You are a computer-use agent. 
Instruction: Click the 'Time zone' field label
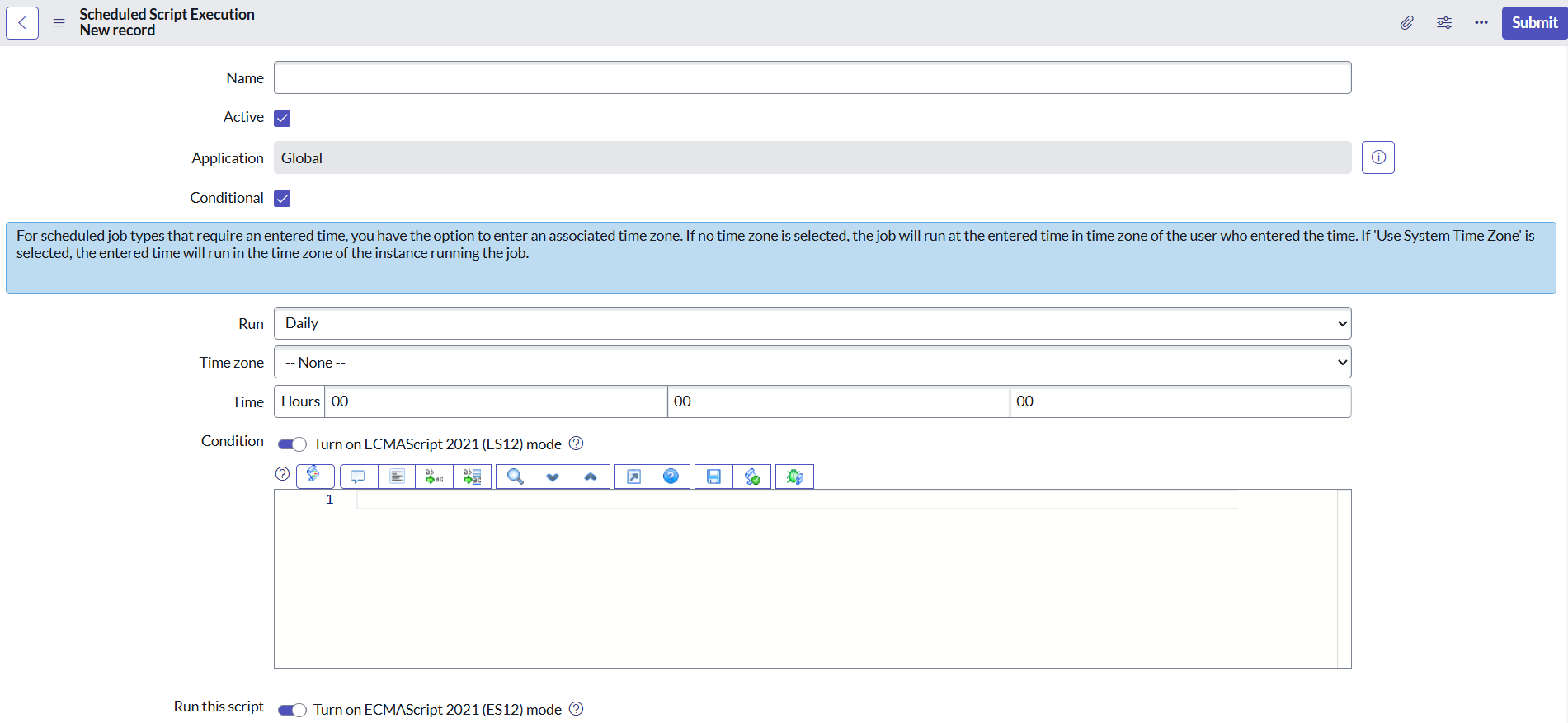click(x=232, y=363)
